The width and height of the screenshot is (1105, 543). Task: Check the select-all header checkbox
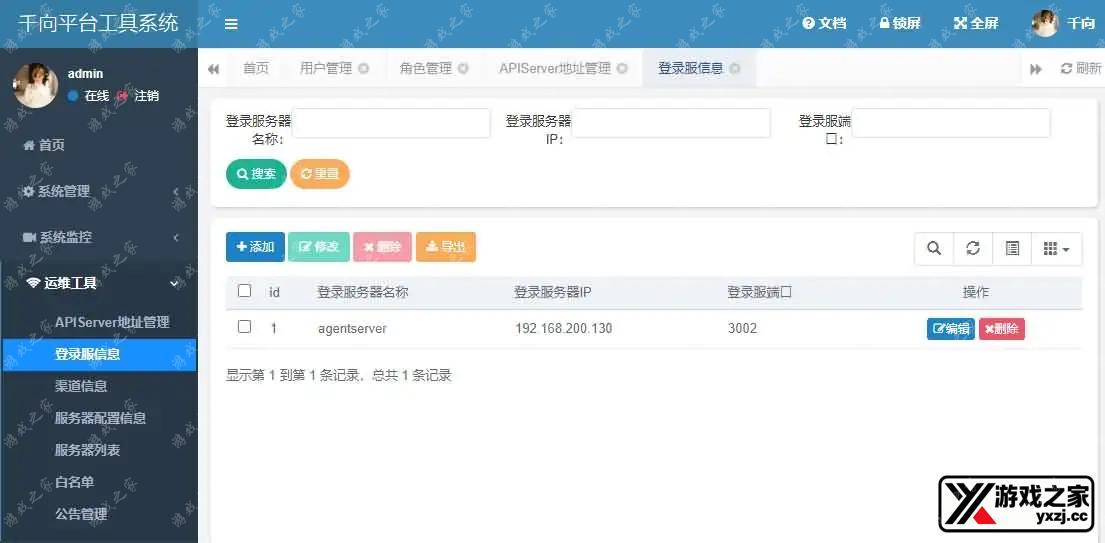pyautogui.click(x=245, y=291)
